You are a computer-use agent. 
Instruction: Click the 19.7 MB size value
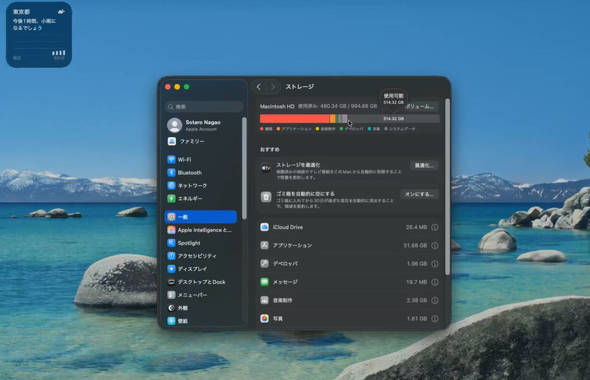pyautogui.click(x=417, y=282)
